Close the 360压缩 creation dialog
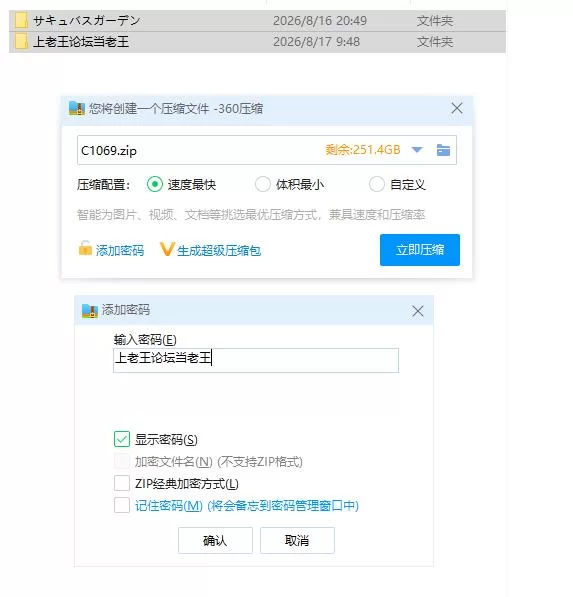 pos(457,108)
